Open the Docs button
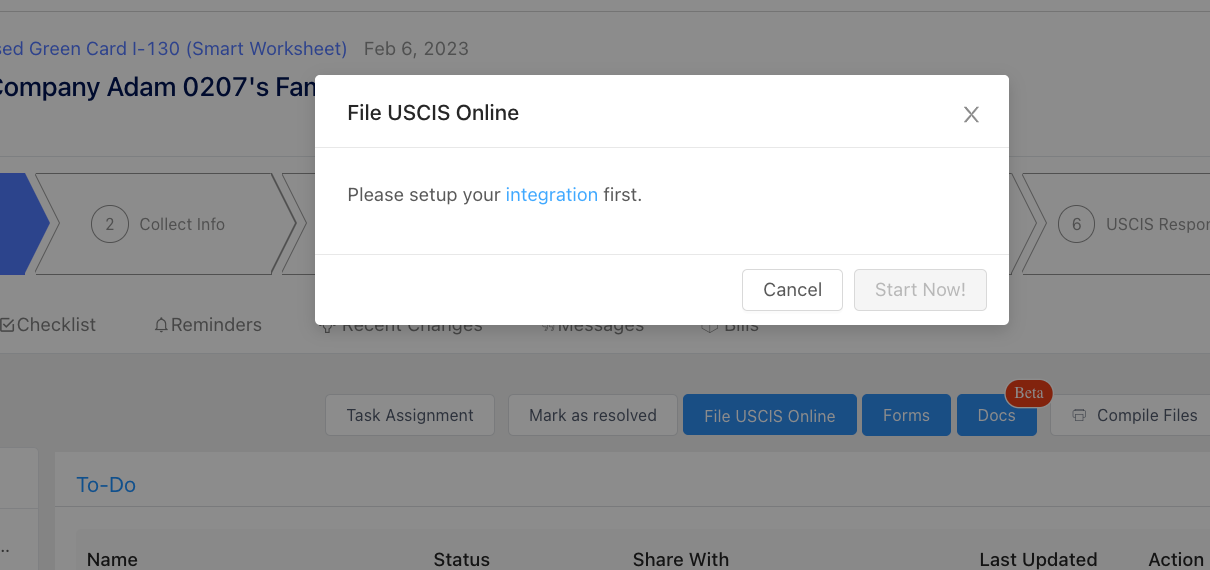 [x=996, y=415]
